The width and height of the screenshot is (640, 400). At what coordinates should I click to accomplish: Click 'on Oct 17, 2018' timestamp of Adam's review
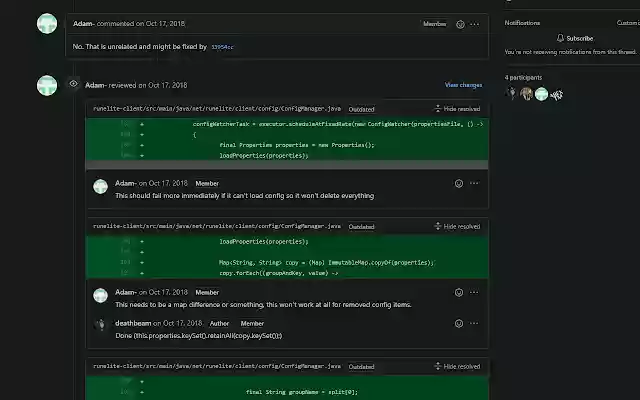[x=162, y=85]
